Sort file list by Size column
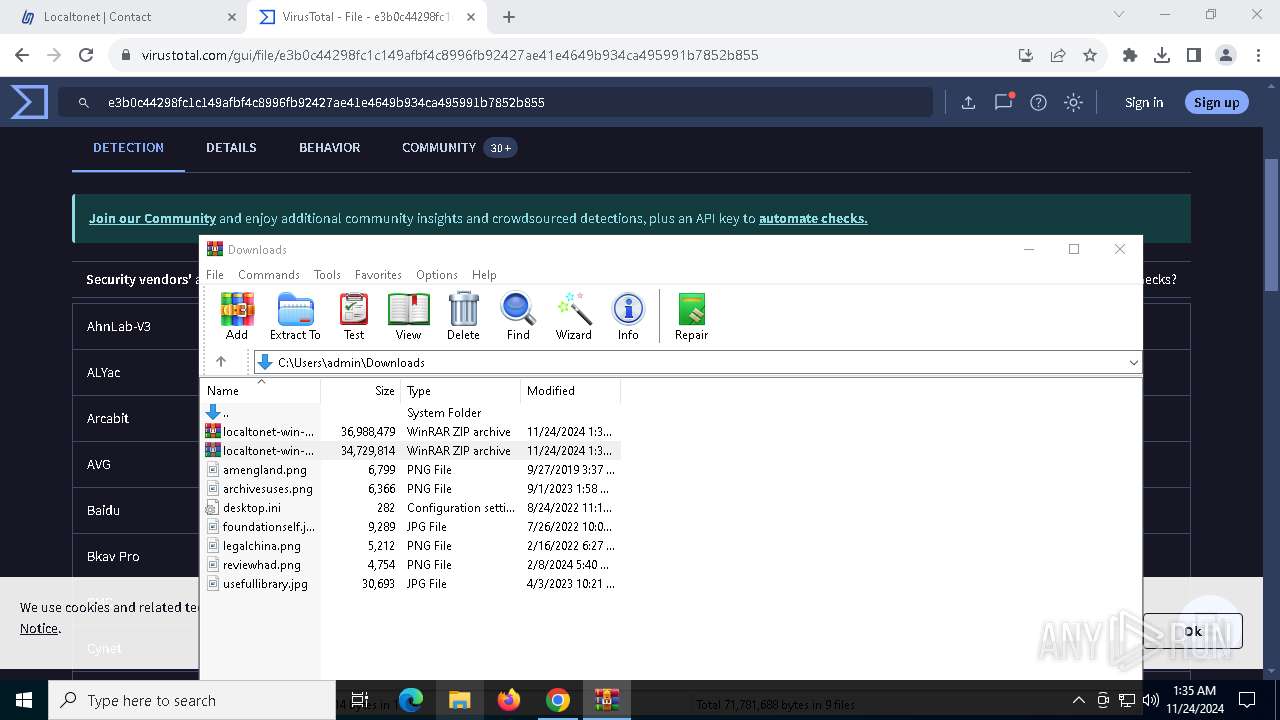This screenshot has width=1280, height=720. (x=361, y=390)
